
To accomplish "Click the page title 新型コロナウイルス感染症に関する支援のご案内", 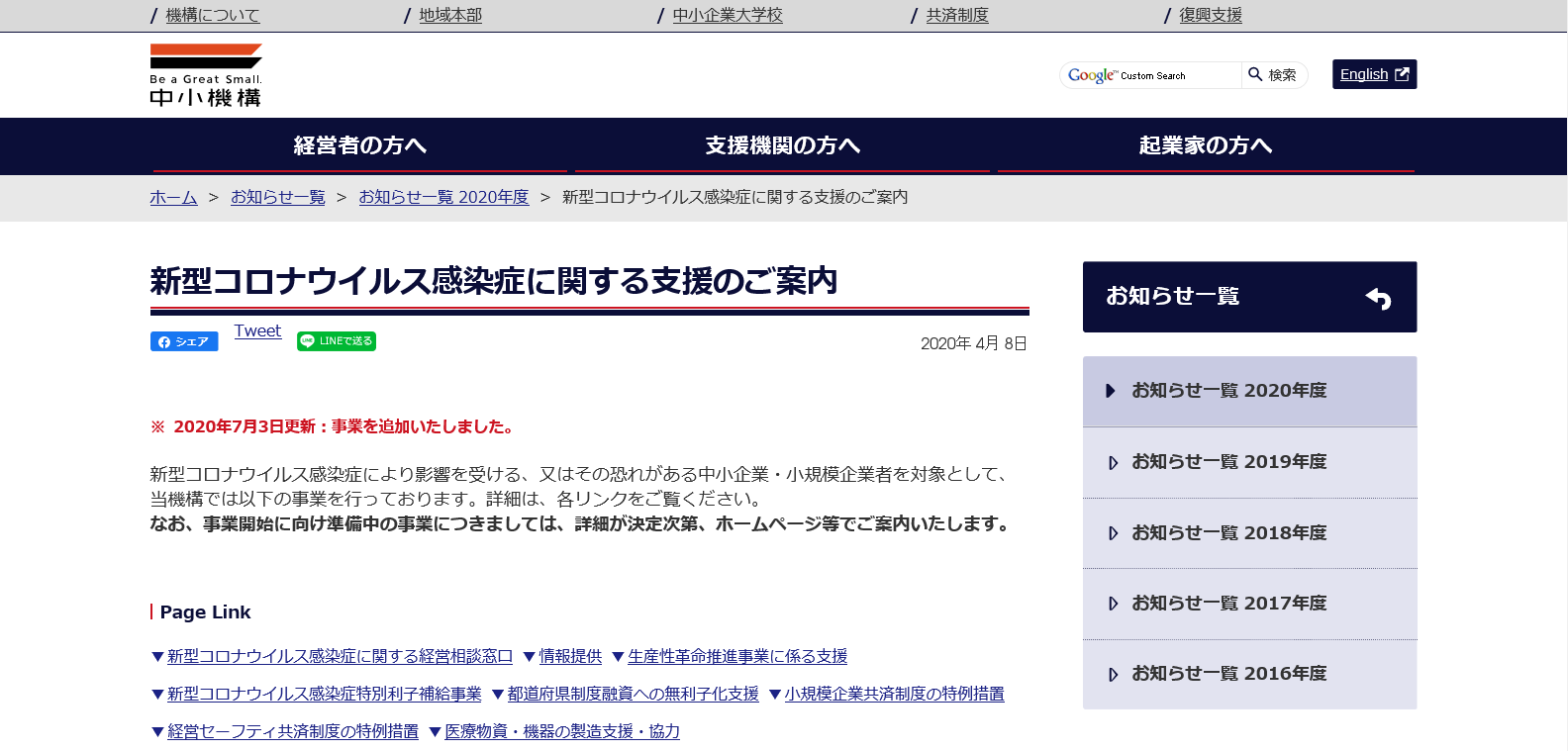I will [x=493, y=281].
